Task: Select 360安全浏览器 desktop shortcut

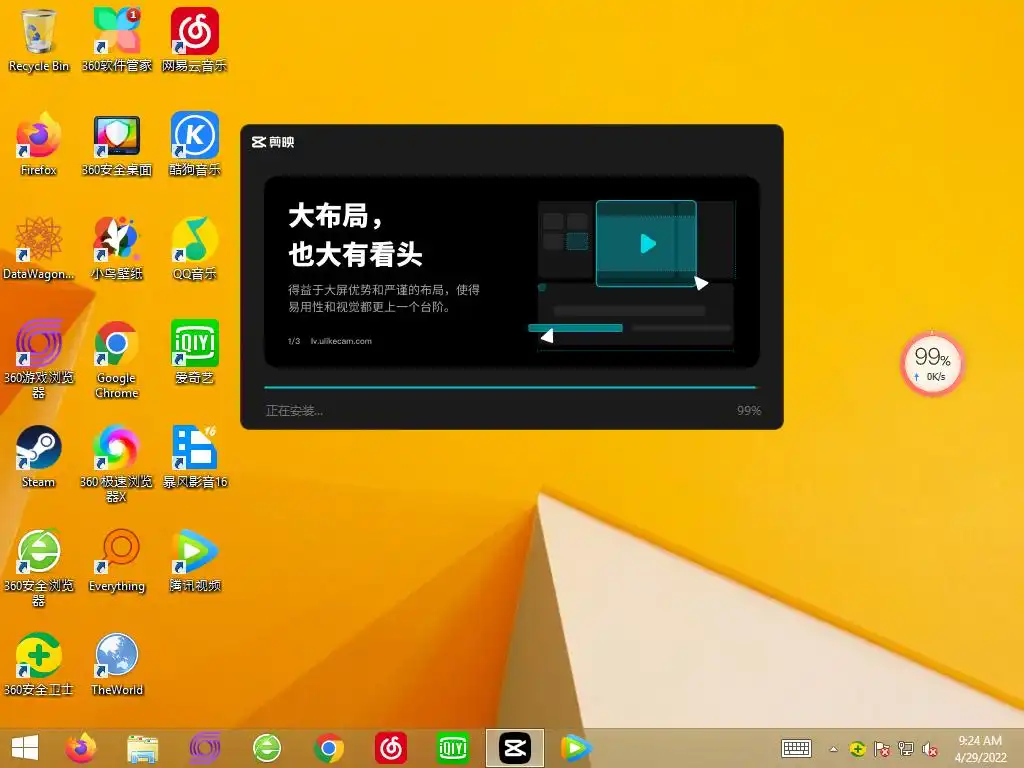Action: point(39,567)
